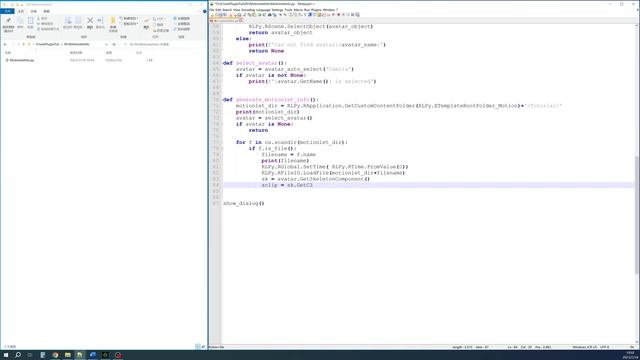Screen dimensions: 640x360
Task: Switch to Explorer Share ribbon tab
Action: pyautogui.click(x=33, y=11)
